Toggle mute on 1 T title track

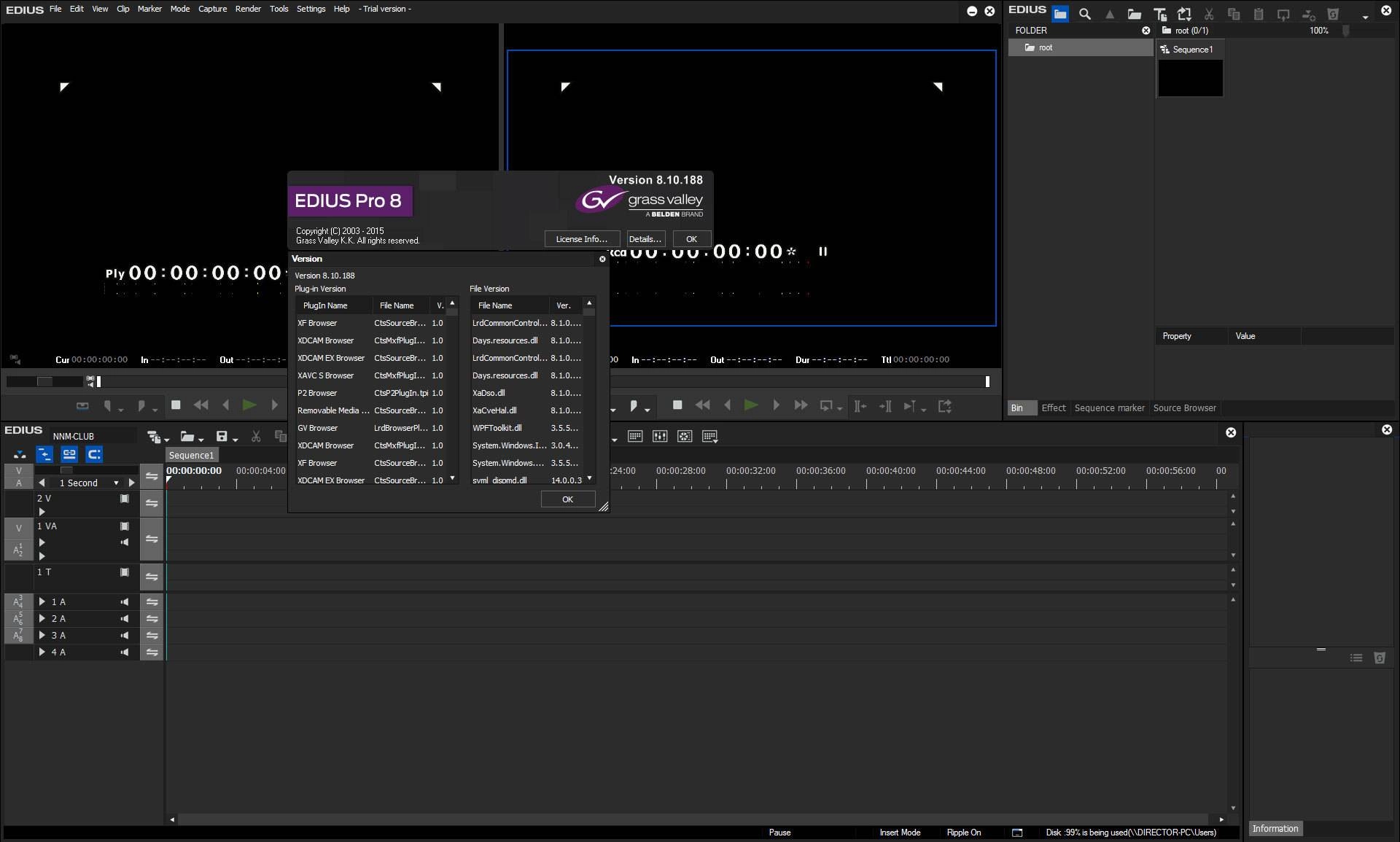125,572
